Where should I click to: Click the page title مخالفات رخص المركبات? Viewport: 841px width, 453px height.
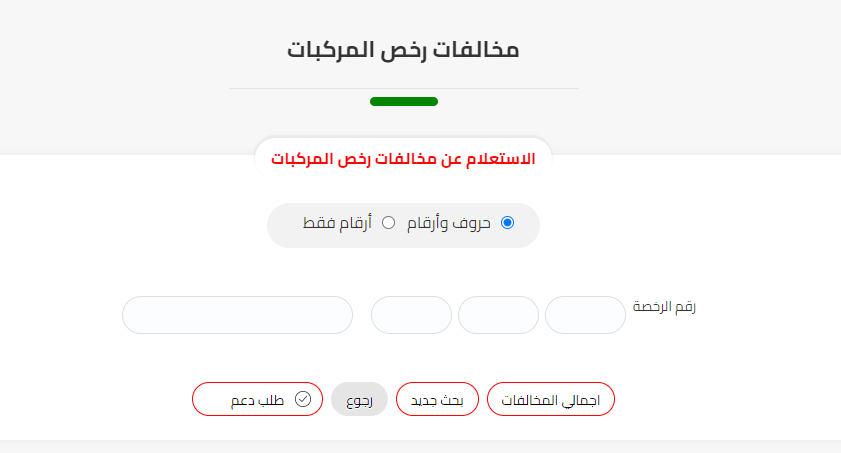[x=403, y=49]
